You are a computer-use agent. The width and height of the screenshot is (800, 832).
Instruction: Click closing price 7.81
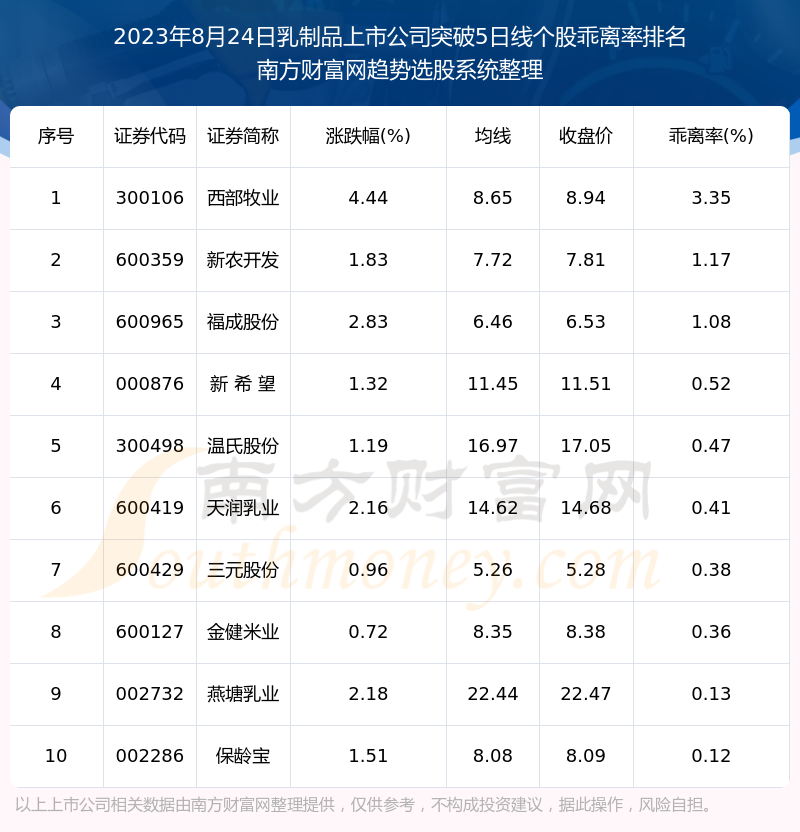point(586,260)
